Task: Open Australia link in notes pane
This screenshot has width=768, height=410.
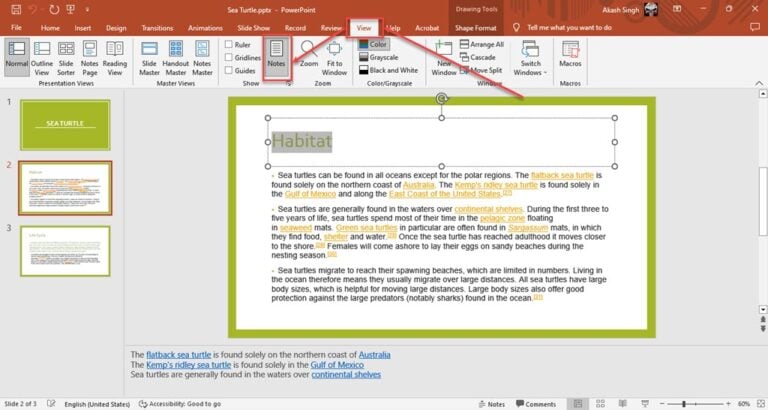Action: tap(375, 355)
